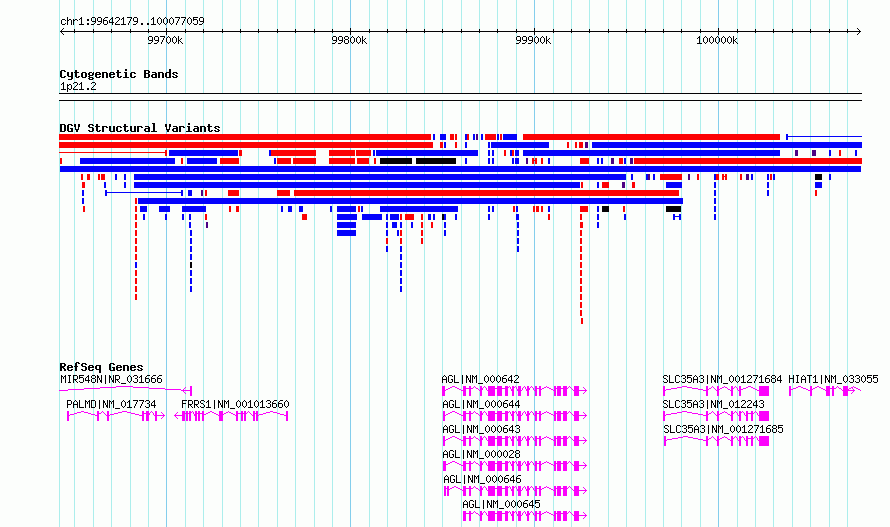Viewport: 890px width, 527px height.
Task: Select the PALMD|NM_017734 gene label
Action: 111,404
